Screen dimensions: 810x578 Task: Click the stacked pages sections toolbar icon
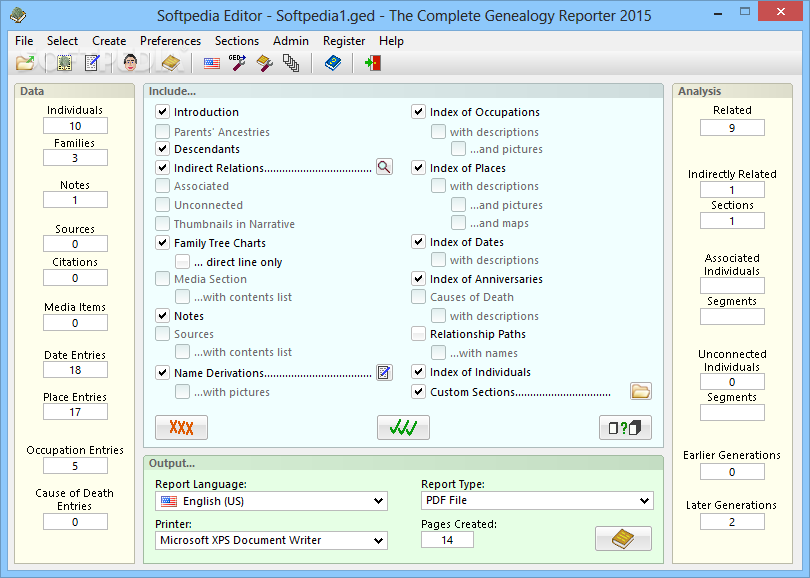[291, 63]
